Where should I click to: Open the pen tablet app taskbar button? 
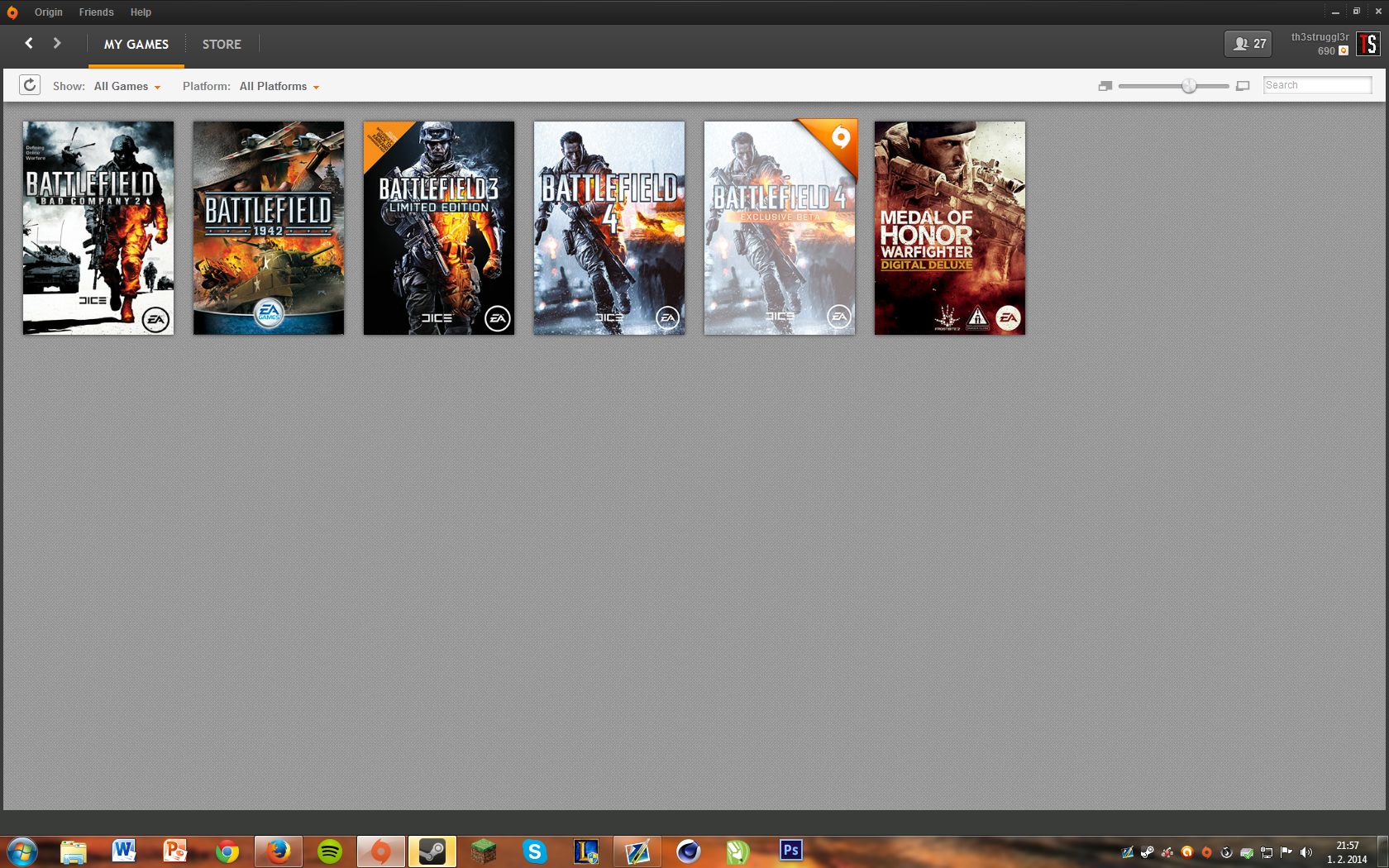(x=637, y=851)
